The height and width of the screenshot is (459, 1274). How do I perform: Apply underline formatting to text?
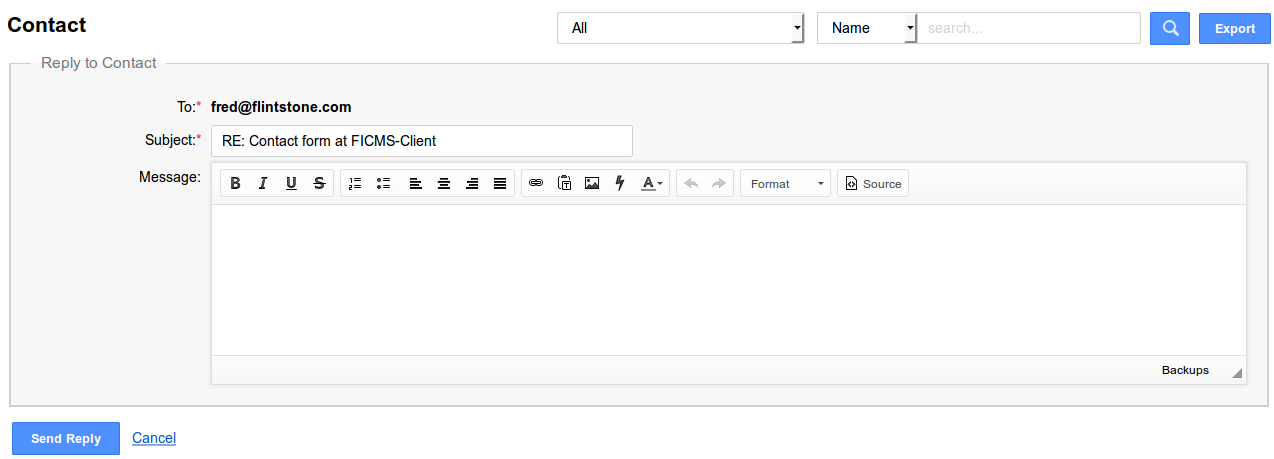tap(291, 184)
